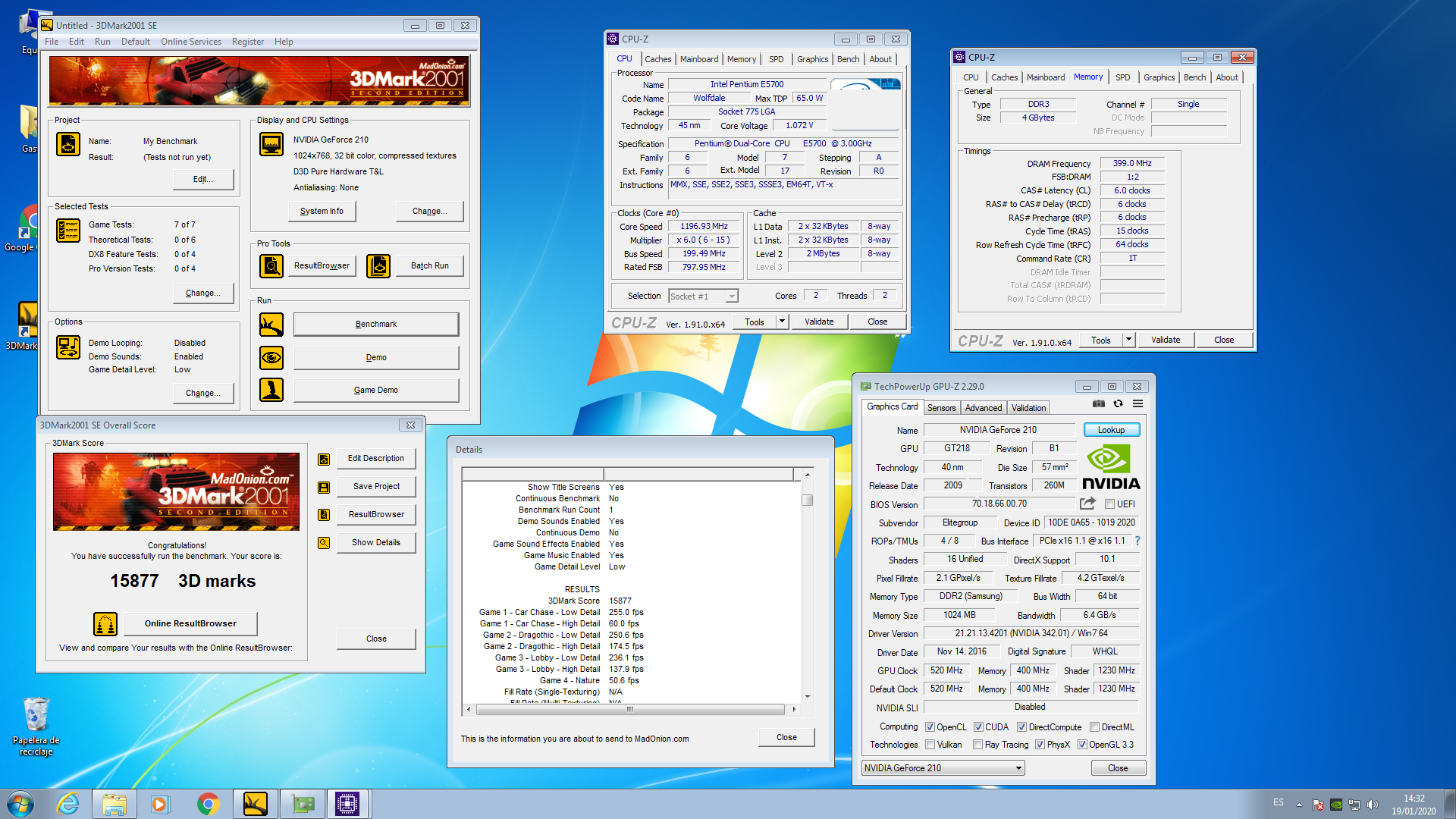Switch to the Mainboard tab in CPU-Z CPU window
Viewport: 1456px width, 819px height.
coord(698,59)
